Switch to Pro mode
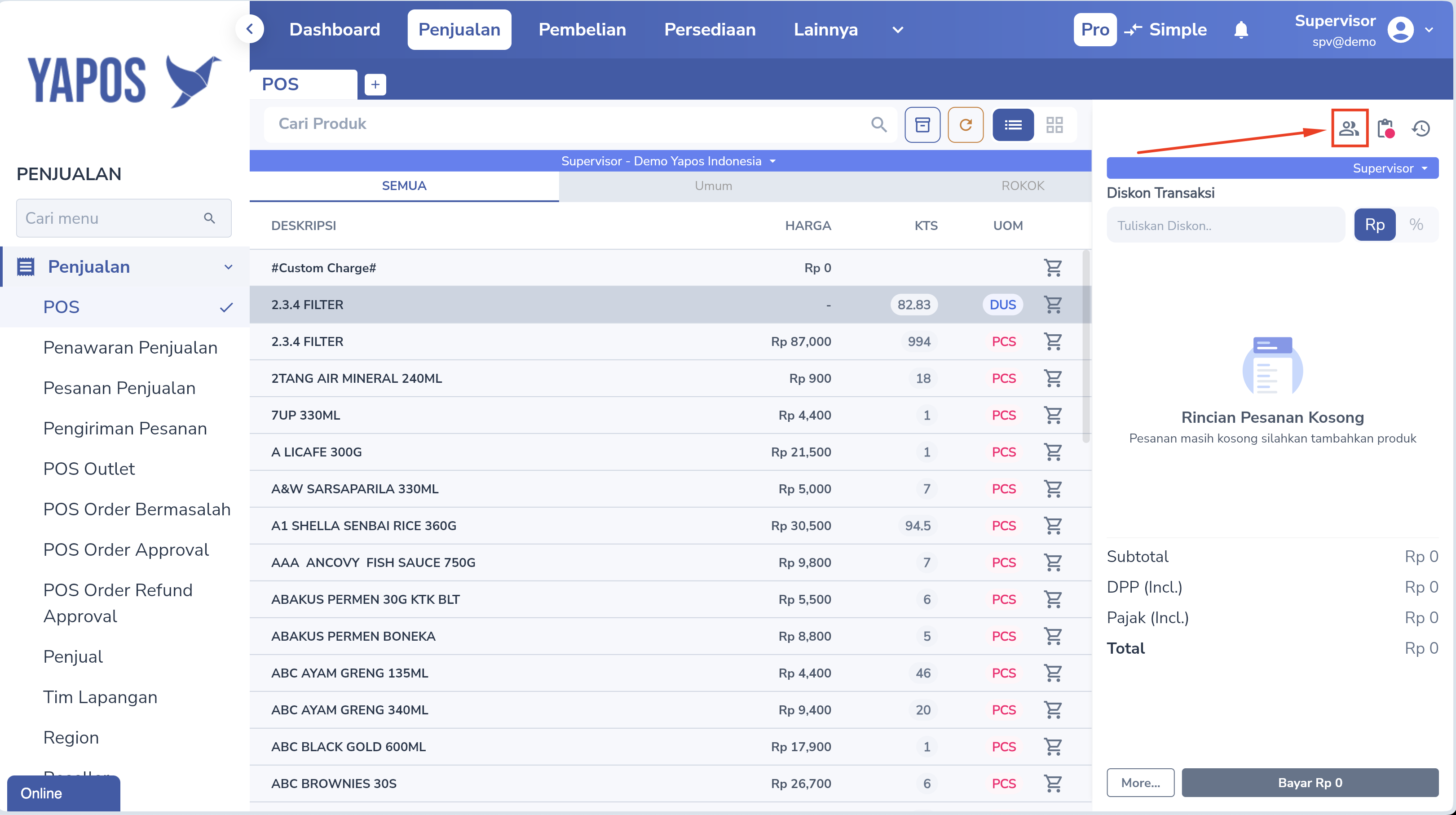Screen dimensions: 1456x815 pos(1095,29)
